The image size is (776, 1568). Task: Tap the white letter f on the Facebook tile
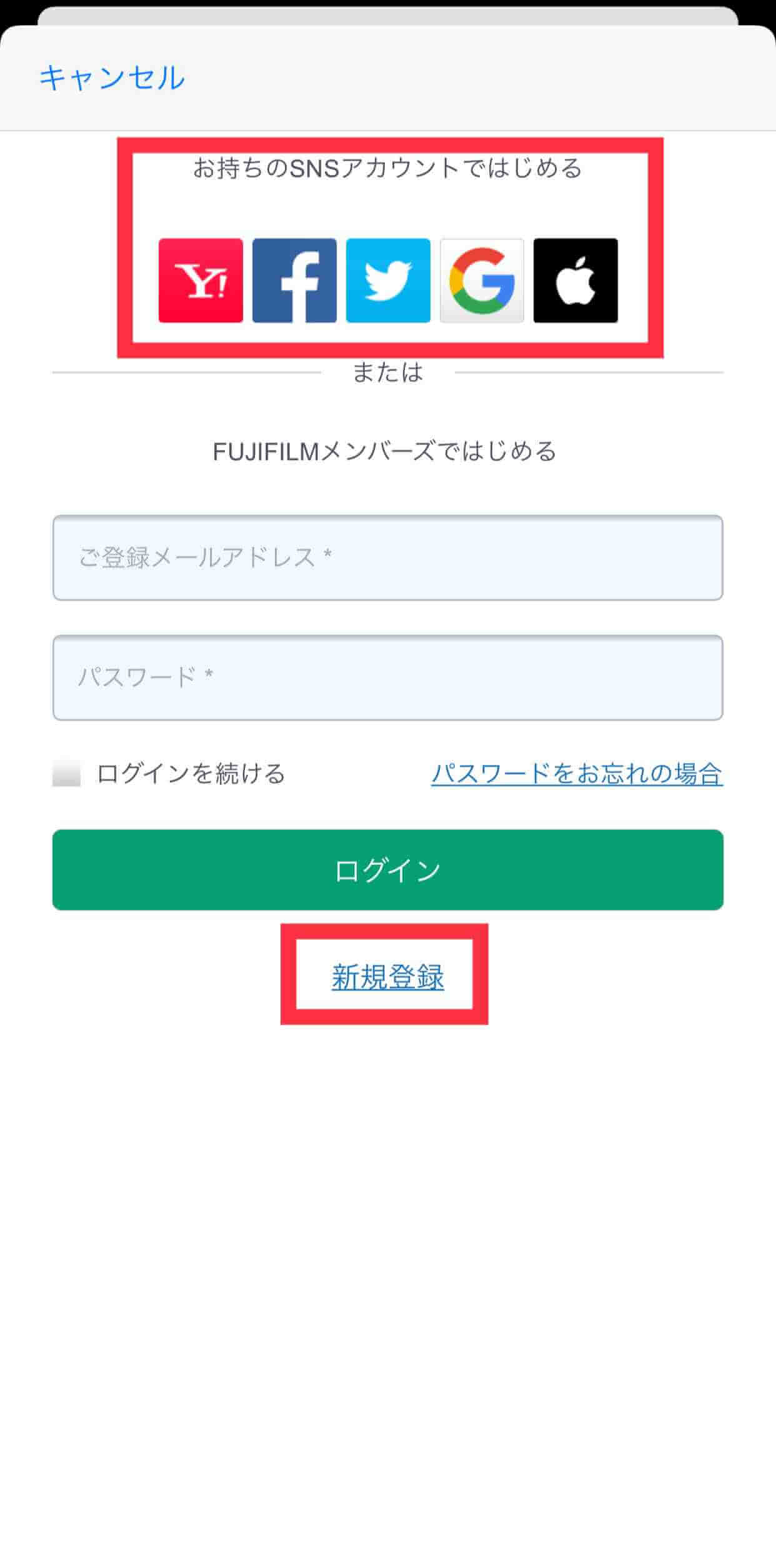coord(300,287)
